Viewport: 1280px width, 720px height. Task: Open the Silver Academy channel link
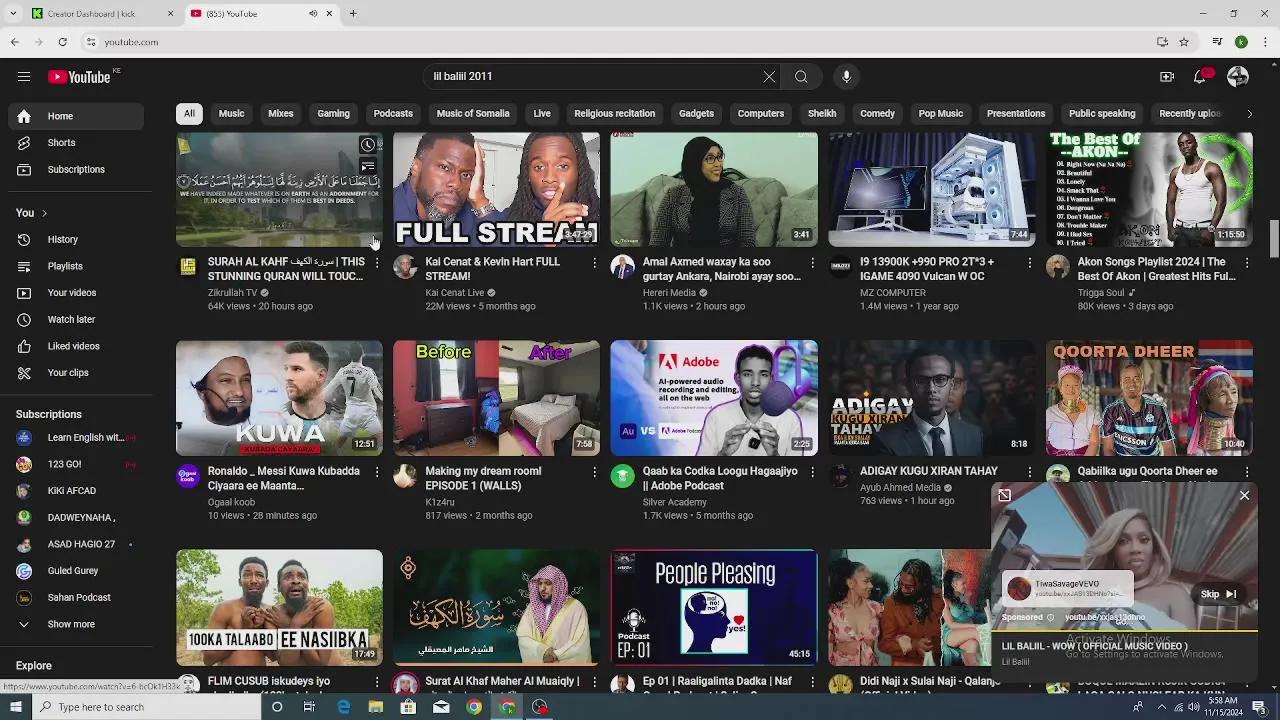point(674,502)
